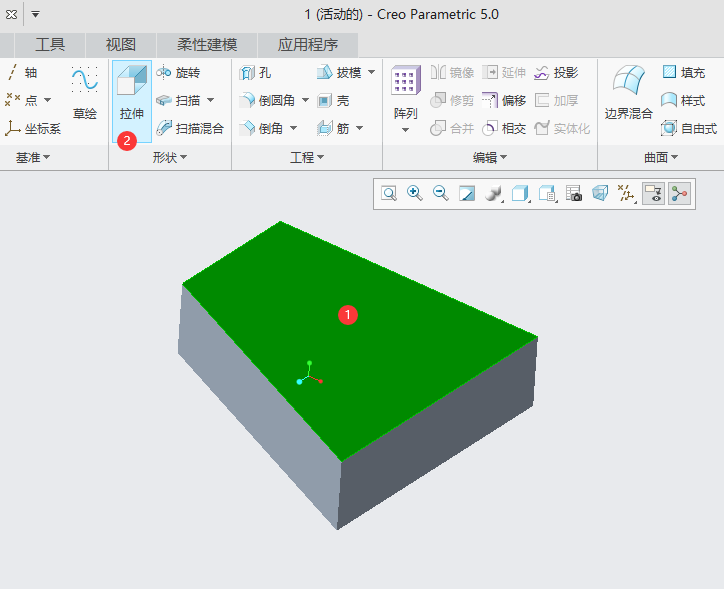Click the view capture camera icon
The height and width of the screenshot is (589, 724).
[x=573, y=193]
